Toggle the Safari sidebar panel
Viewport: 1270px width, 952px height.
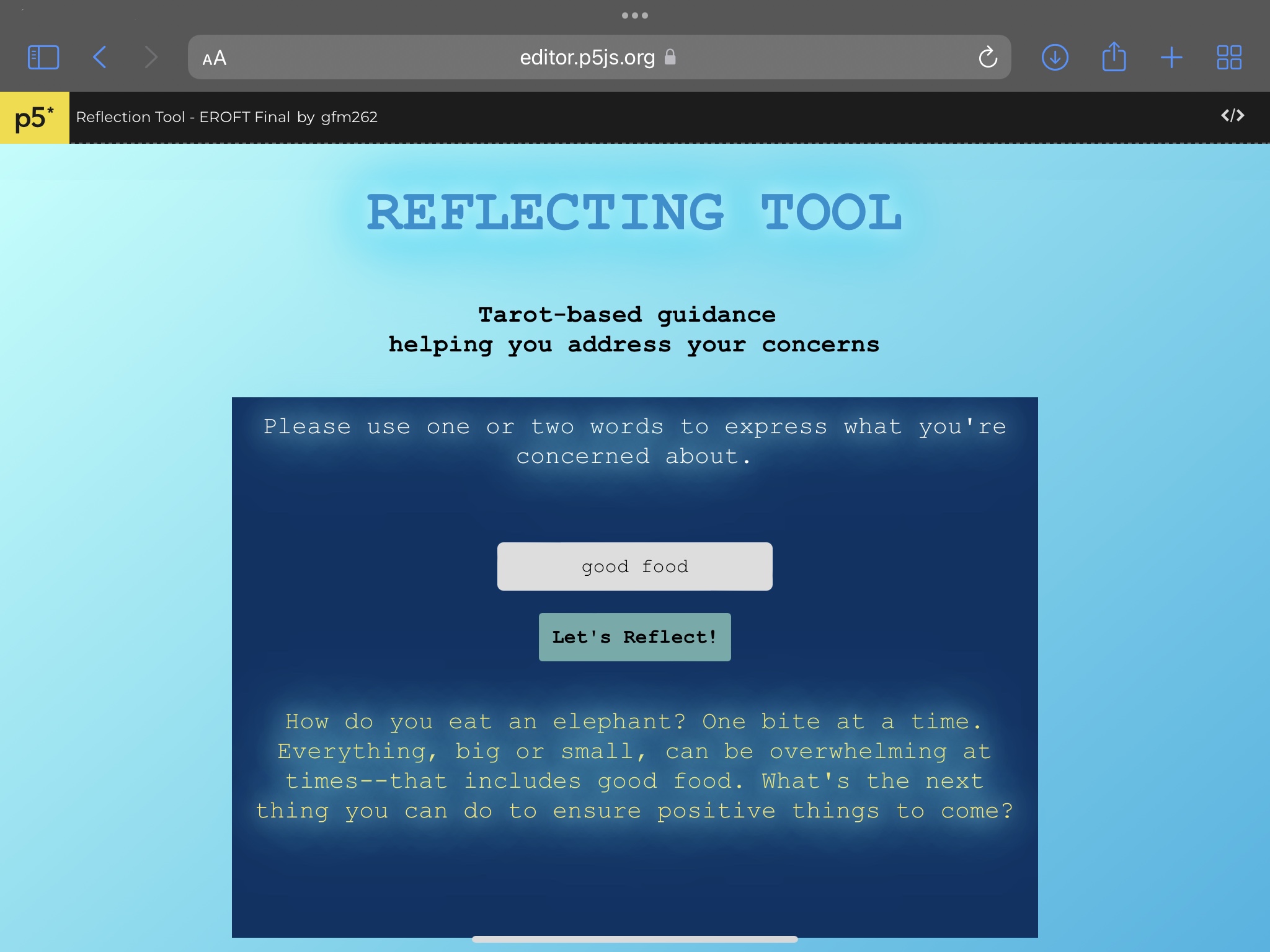[43, 58]
